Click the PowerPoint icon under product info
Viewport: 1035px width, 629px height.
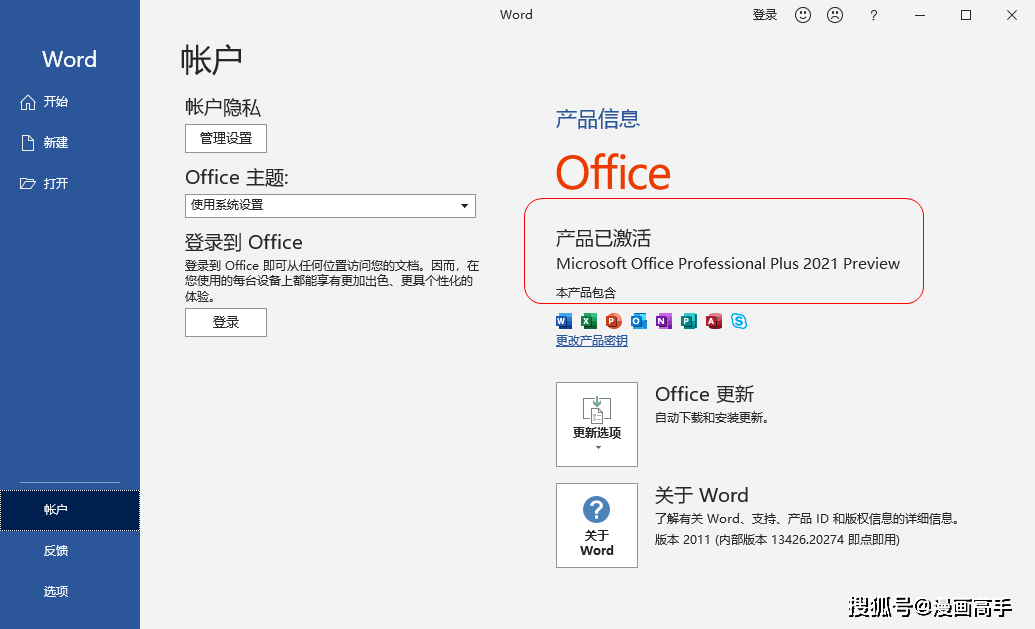[613, 321]
